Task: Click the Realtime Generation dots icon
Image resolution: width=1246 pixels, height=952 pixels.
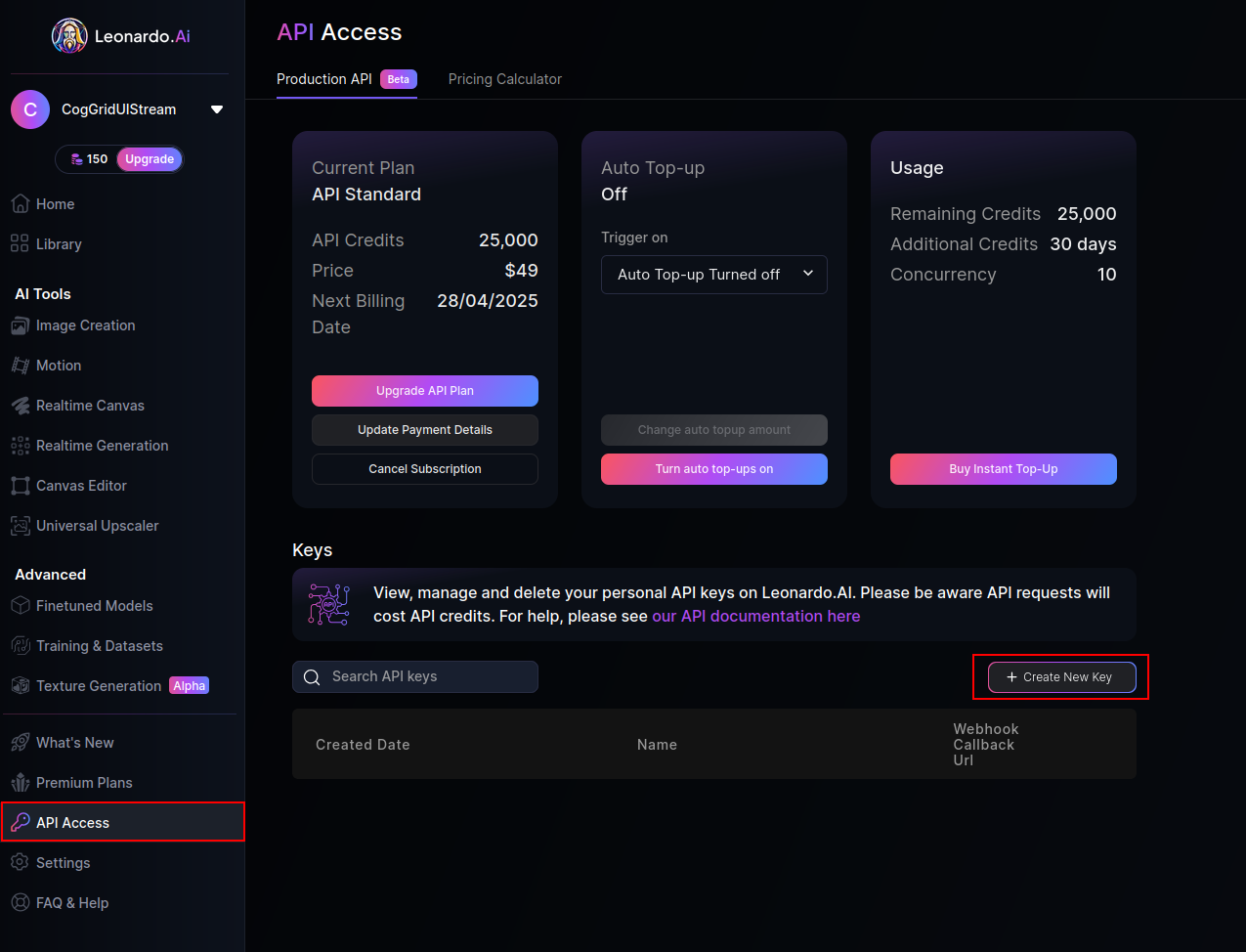Action: point(20,446)
